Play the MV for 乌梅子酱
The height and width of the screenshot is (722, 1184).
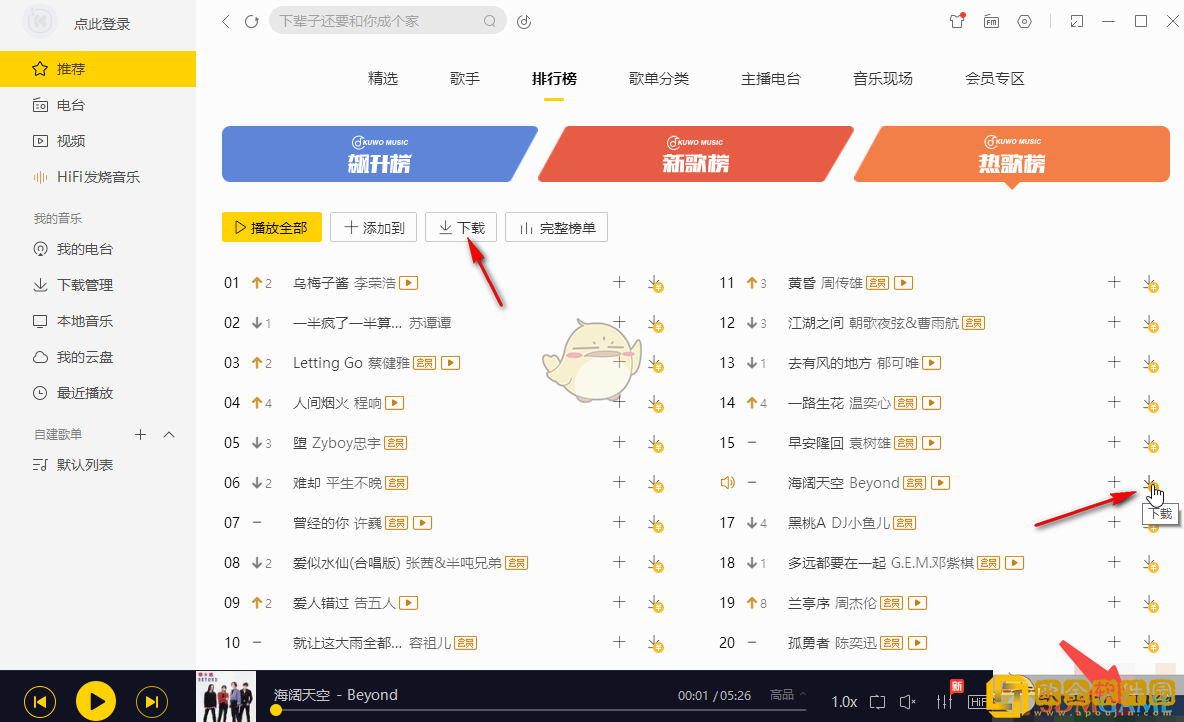(409, 283)
